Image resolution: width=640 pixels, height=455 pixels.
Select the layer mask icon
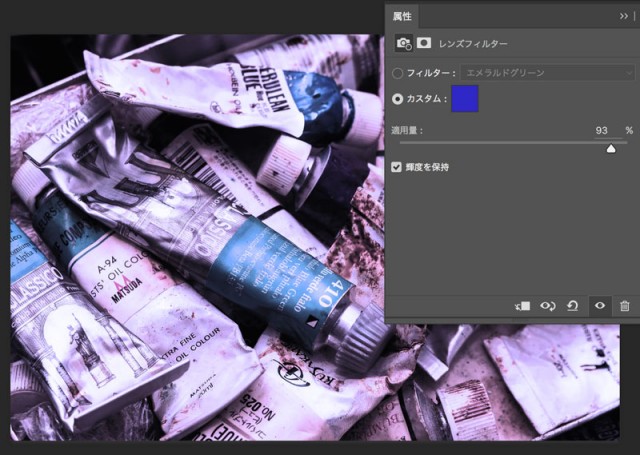(424, 43)
